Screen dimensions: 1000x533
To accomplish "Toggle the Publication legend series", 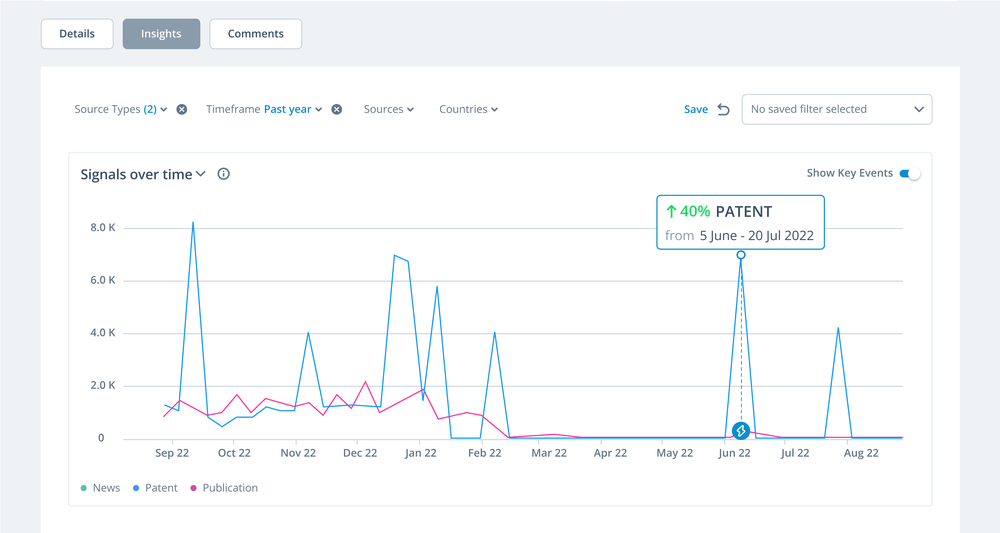I will 224,488.
